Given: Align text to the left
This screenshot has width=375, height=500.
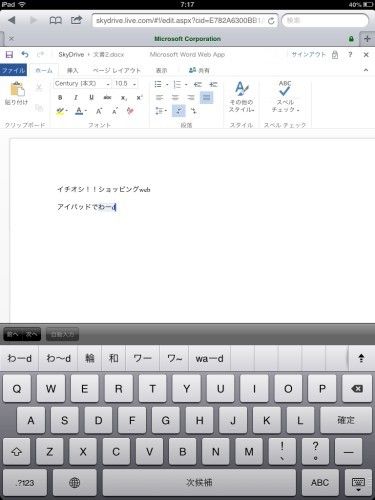Looking at the screenshot, I should (x=159, y=97).
